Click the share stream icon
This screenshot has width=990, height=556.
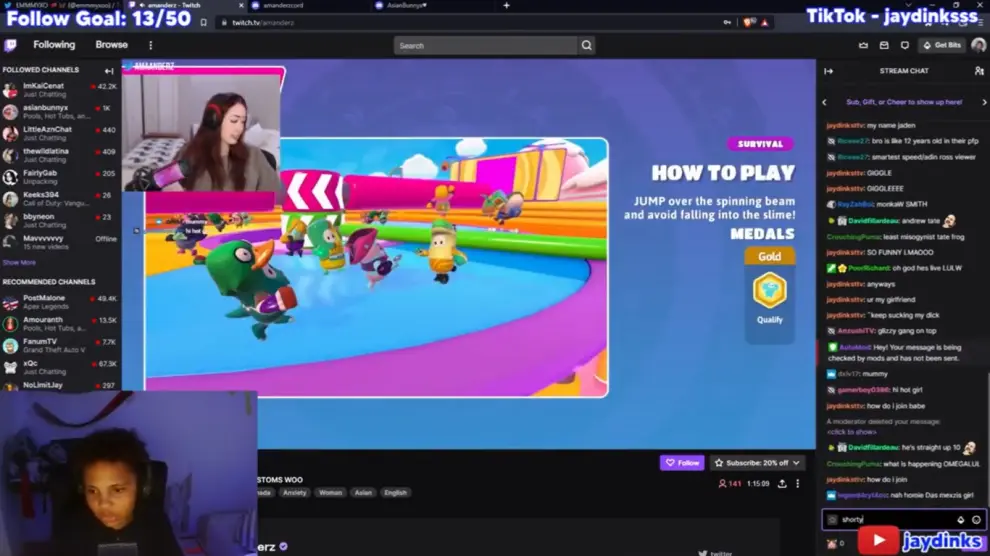point(781,484)
